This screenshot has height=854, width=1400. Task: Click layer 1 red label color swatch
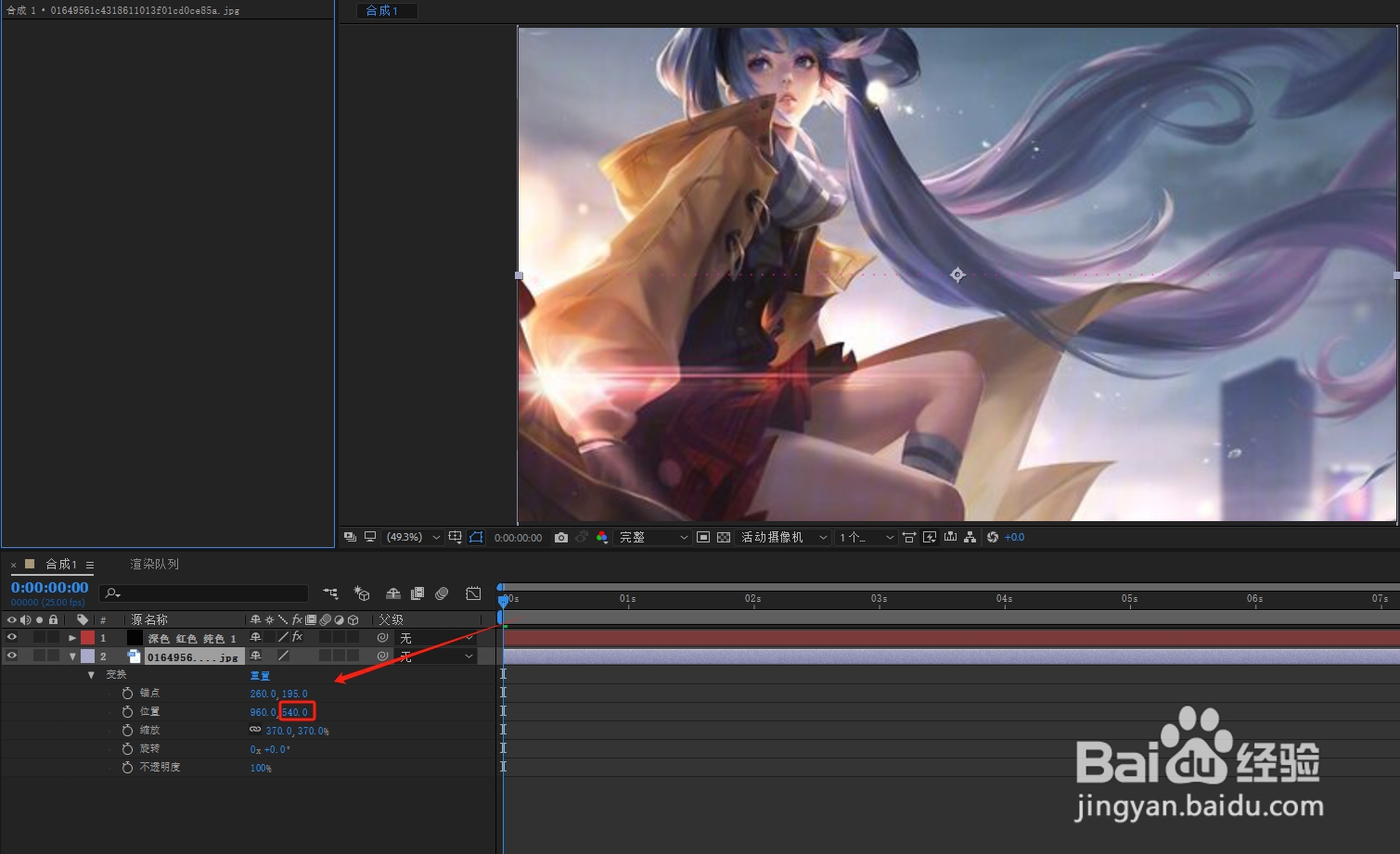88,638
